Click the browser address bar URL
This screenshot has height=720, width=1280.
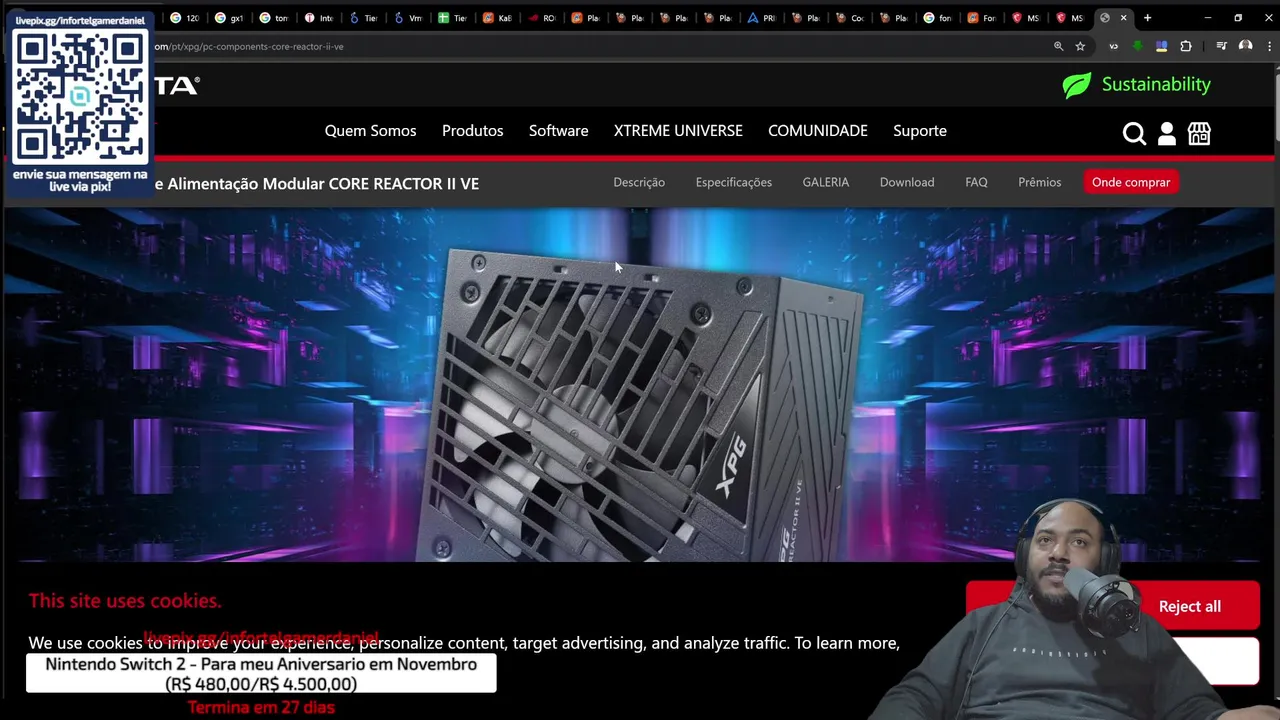pos(250,47)
